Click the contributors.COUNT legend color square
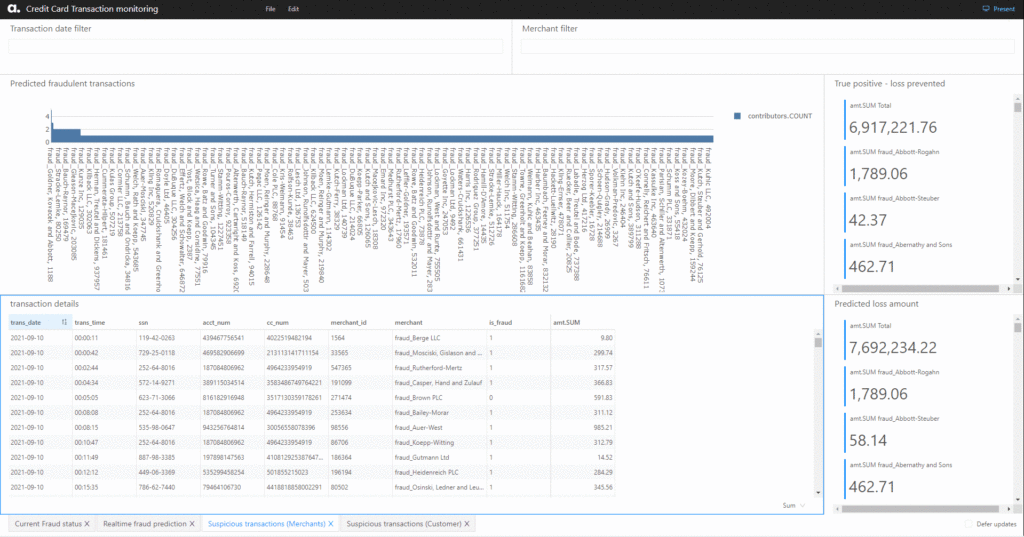 coord(737,116)
